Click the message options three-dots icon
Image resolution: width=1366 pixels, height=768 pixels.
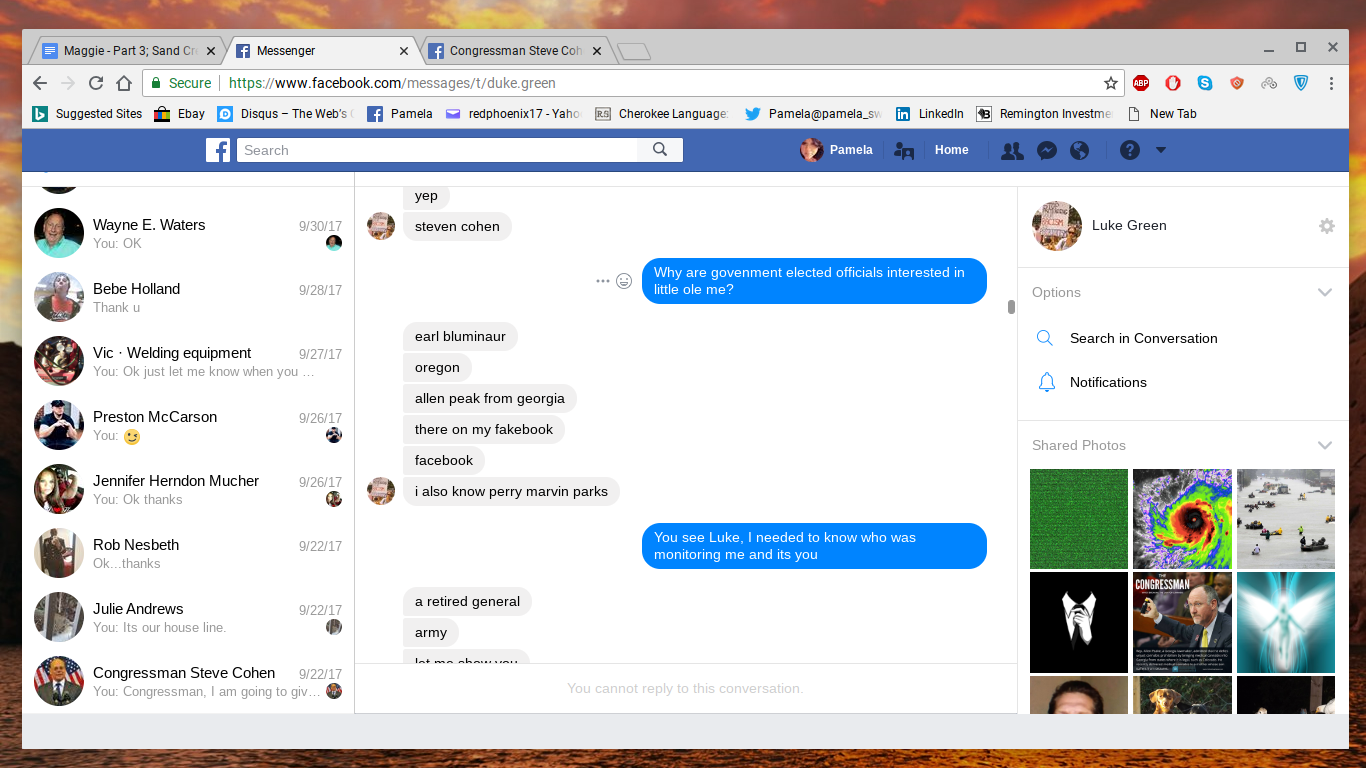point(602,281)
